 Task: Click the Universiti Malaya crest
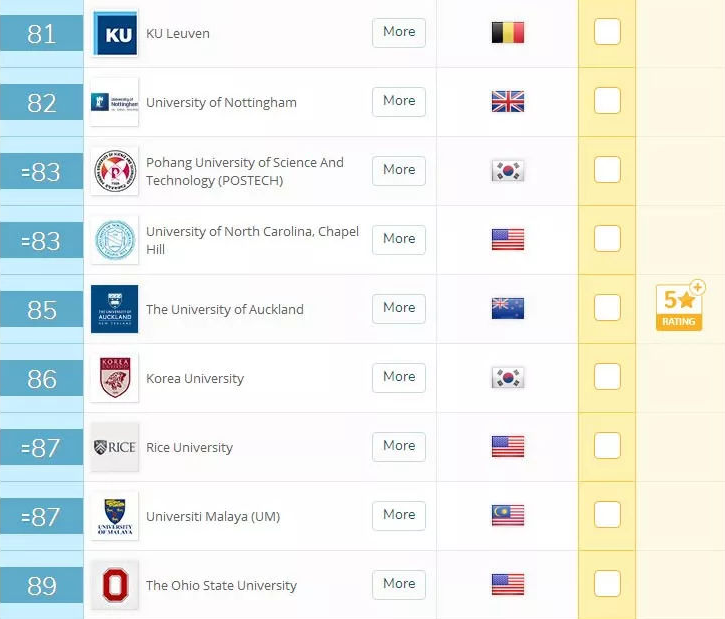point(115,516)
